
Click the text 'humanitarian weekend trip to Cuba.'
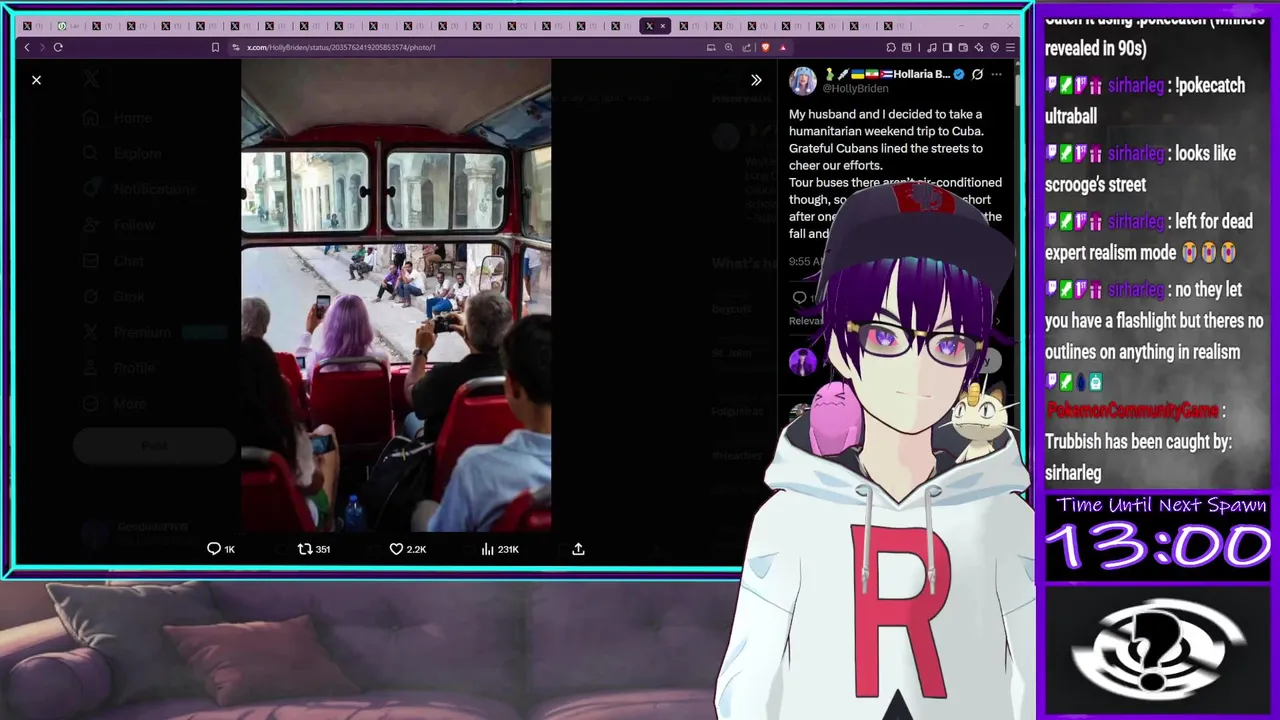coord(886,131)
